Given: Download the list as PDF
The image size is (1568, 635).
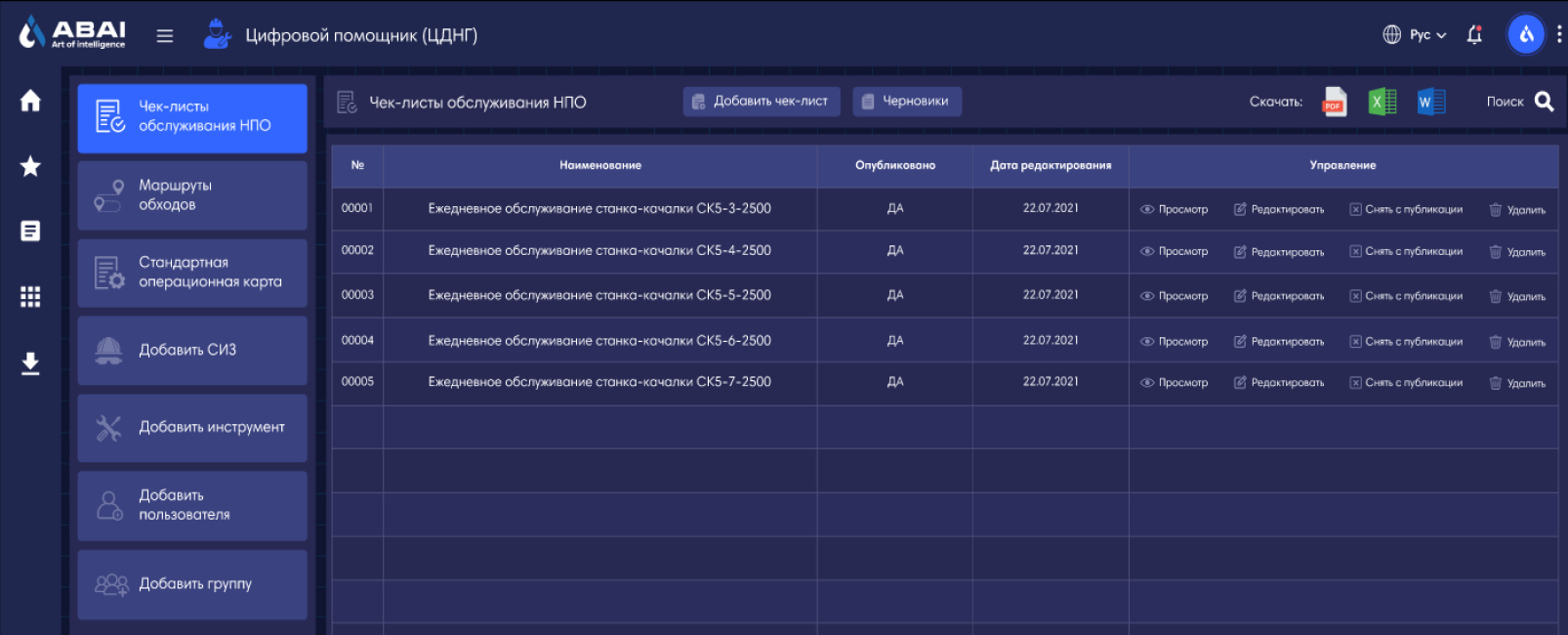Looking at the screenshot, I should [x=1334, y=102].
